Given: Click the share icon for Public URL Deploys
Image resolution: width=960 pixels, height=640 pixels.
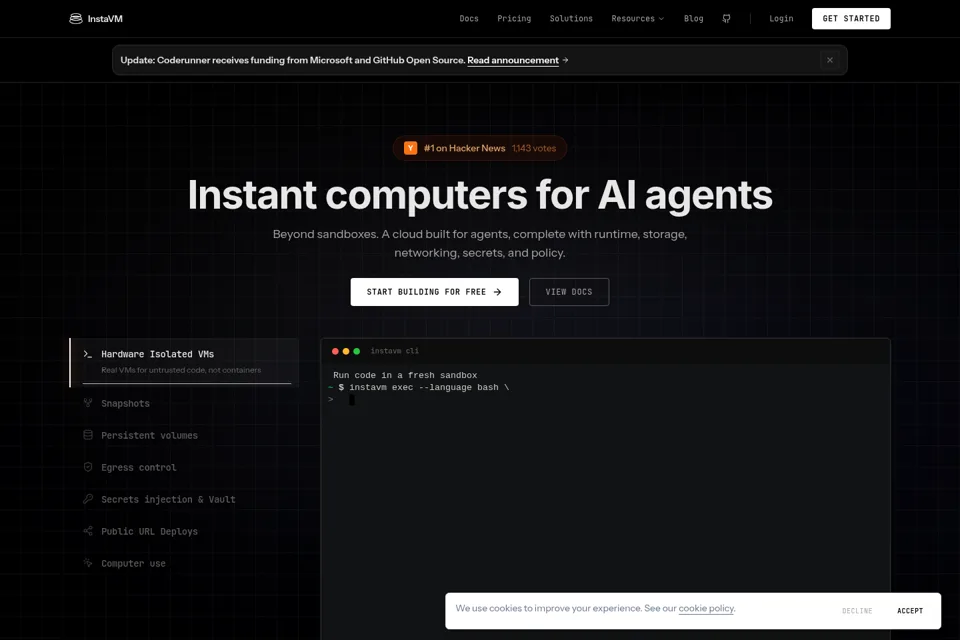Looking at the screenshot, I should point(88,531).
